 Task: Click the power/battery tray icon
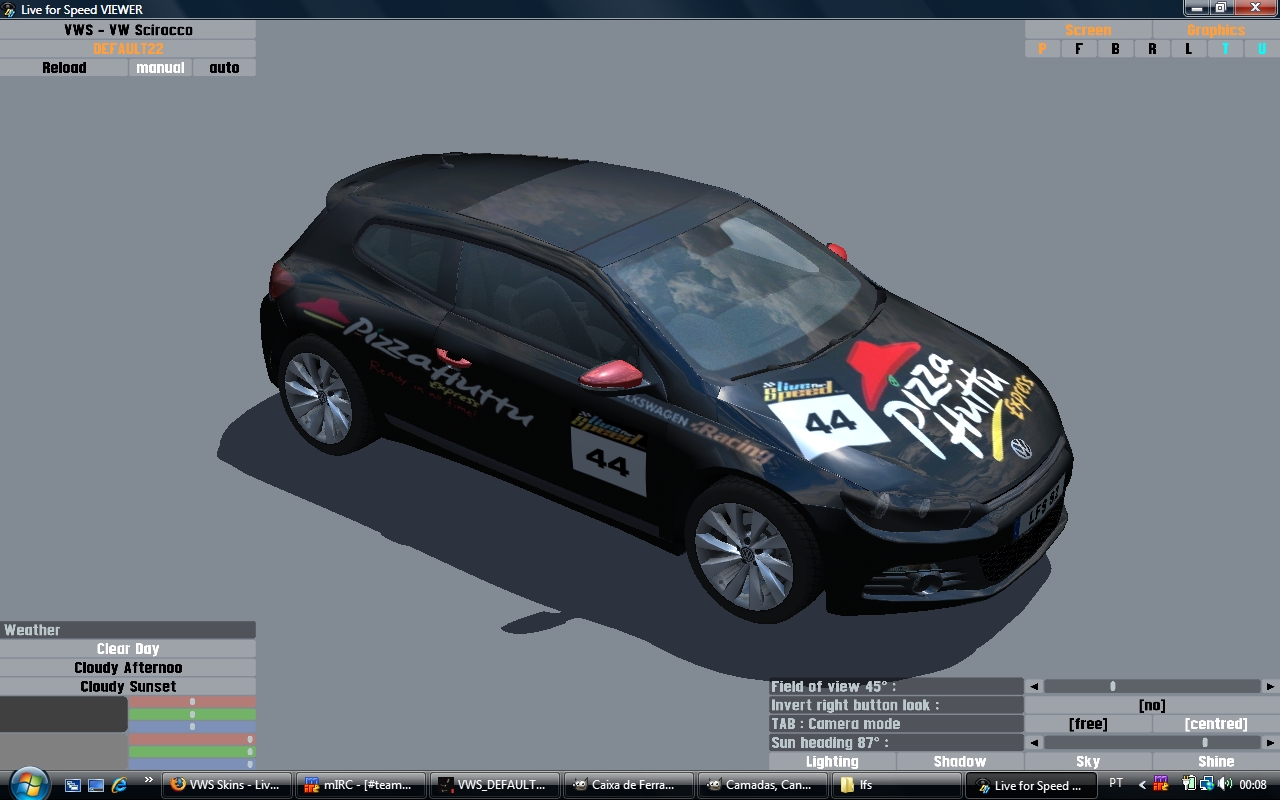[1191, 785]
